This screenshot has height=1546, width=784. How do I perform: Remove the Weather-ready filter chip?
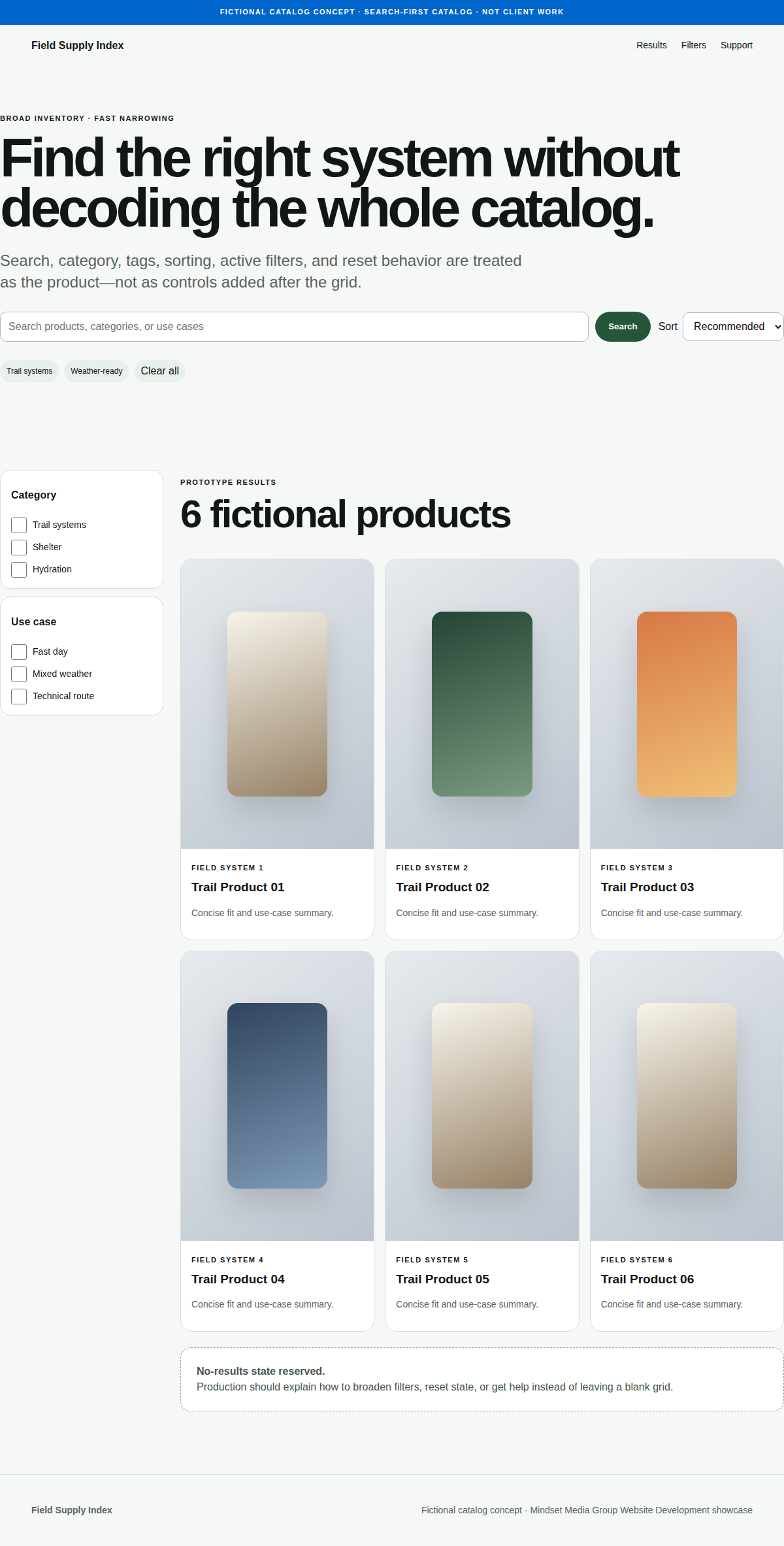pos(97,371)
